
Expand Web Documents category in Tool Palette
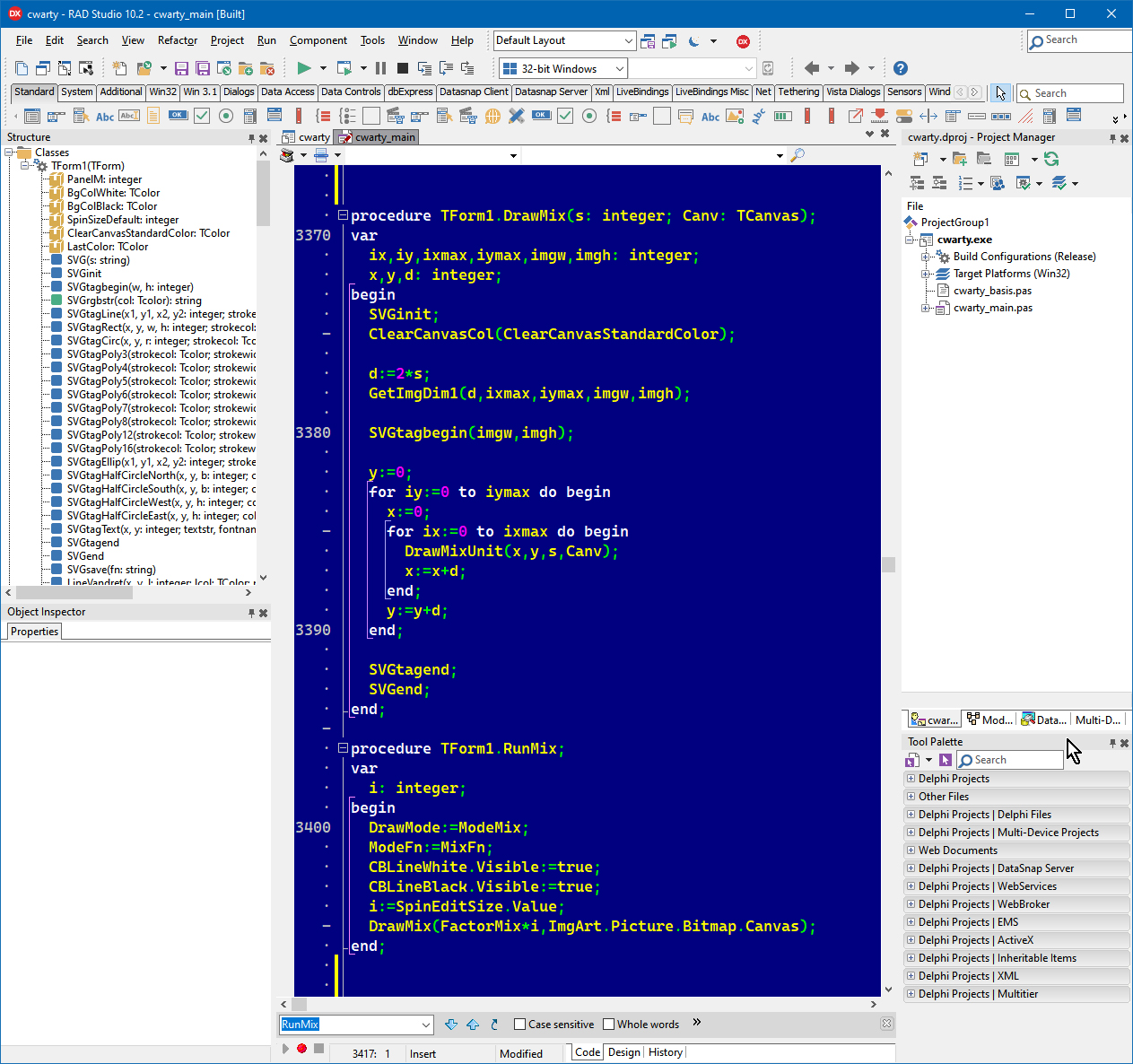(911, 850)
